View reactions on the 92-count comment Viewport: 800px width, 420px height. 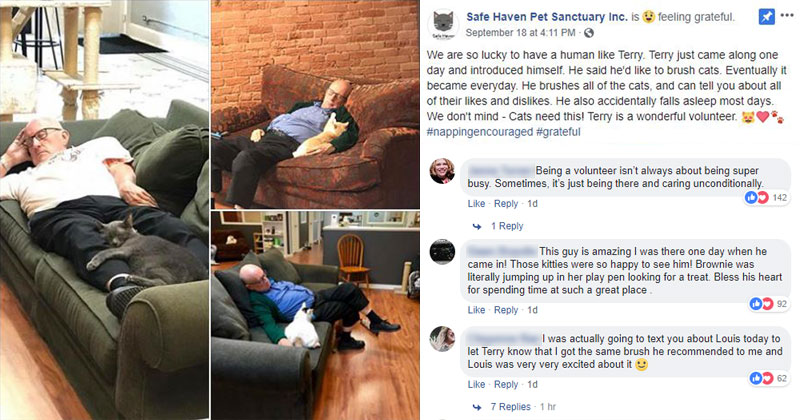tap(768, 304)
